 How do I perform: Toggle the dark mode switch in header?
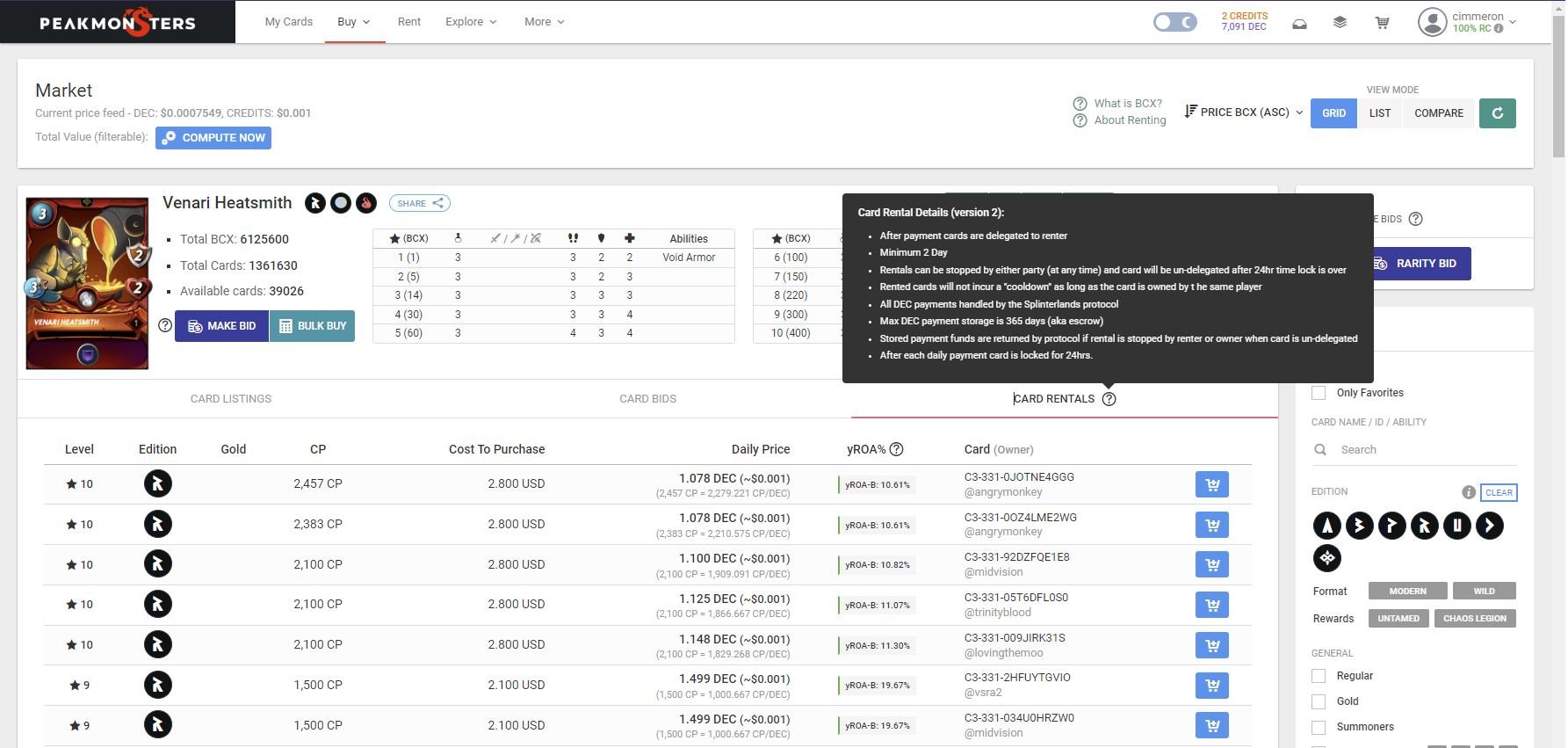1174,22
